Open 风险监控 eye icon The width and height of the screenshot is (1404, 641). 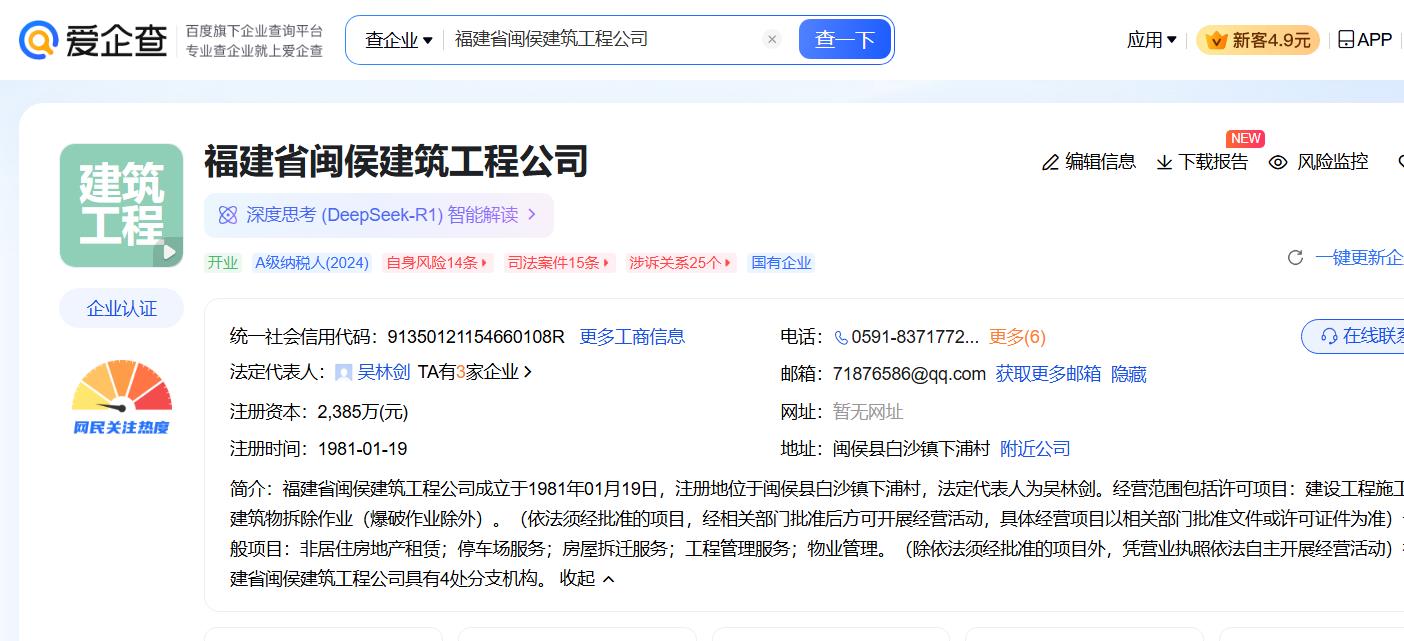(1278, 162)
